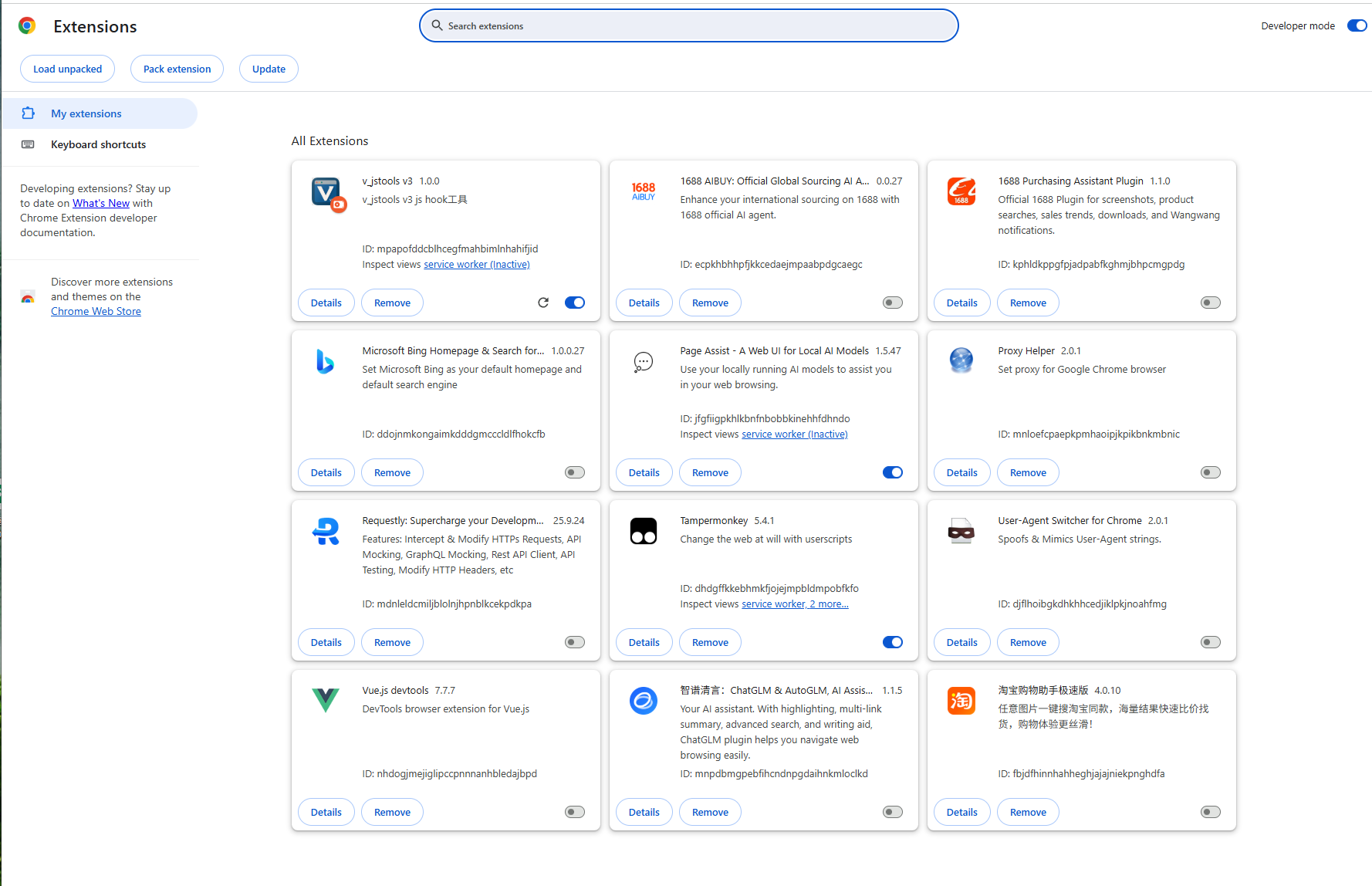Image resolution: width=1372 pixels, height=886 pixels.
Task: Remove the 1688 AIBUY extension
Action: pyautogui.click(x=710, y=303)
